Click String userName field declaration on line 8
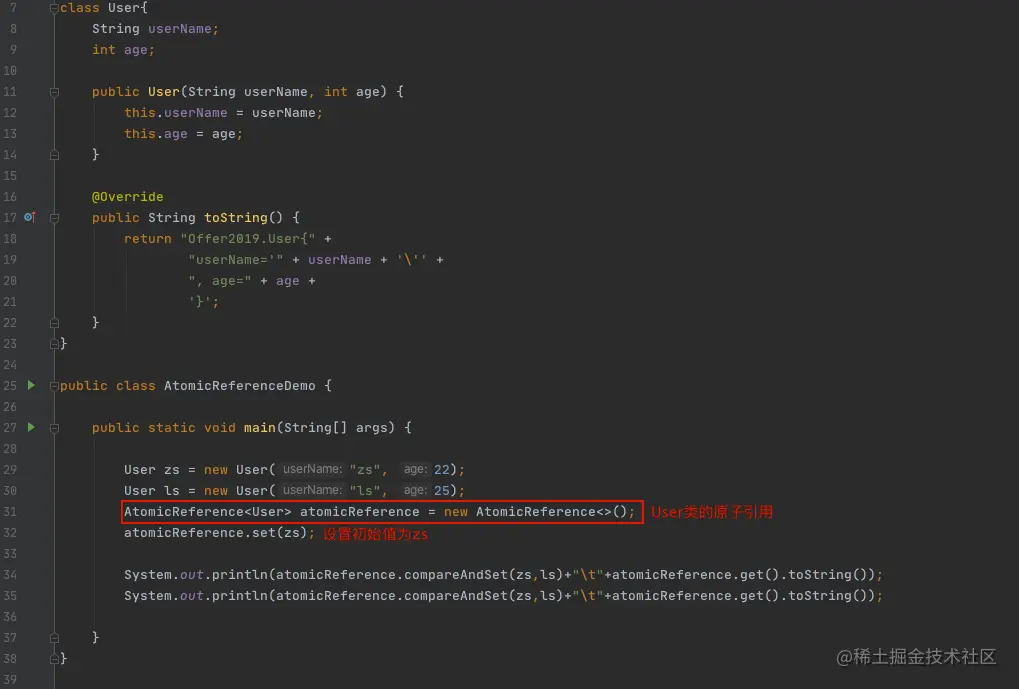 pyautogui.click(x=155, y=29)
